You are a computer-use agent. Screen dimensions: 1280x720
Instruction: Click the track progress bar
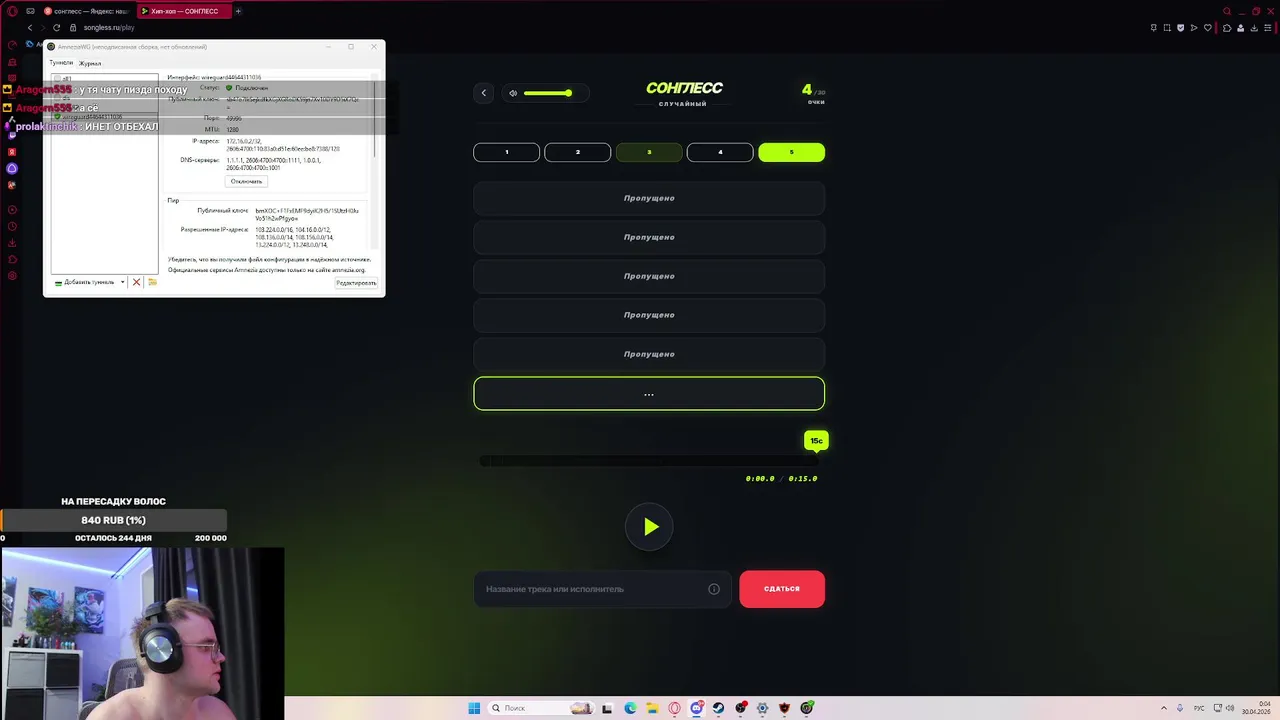click(649, 461)
